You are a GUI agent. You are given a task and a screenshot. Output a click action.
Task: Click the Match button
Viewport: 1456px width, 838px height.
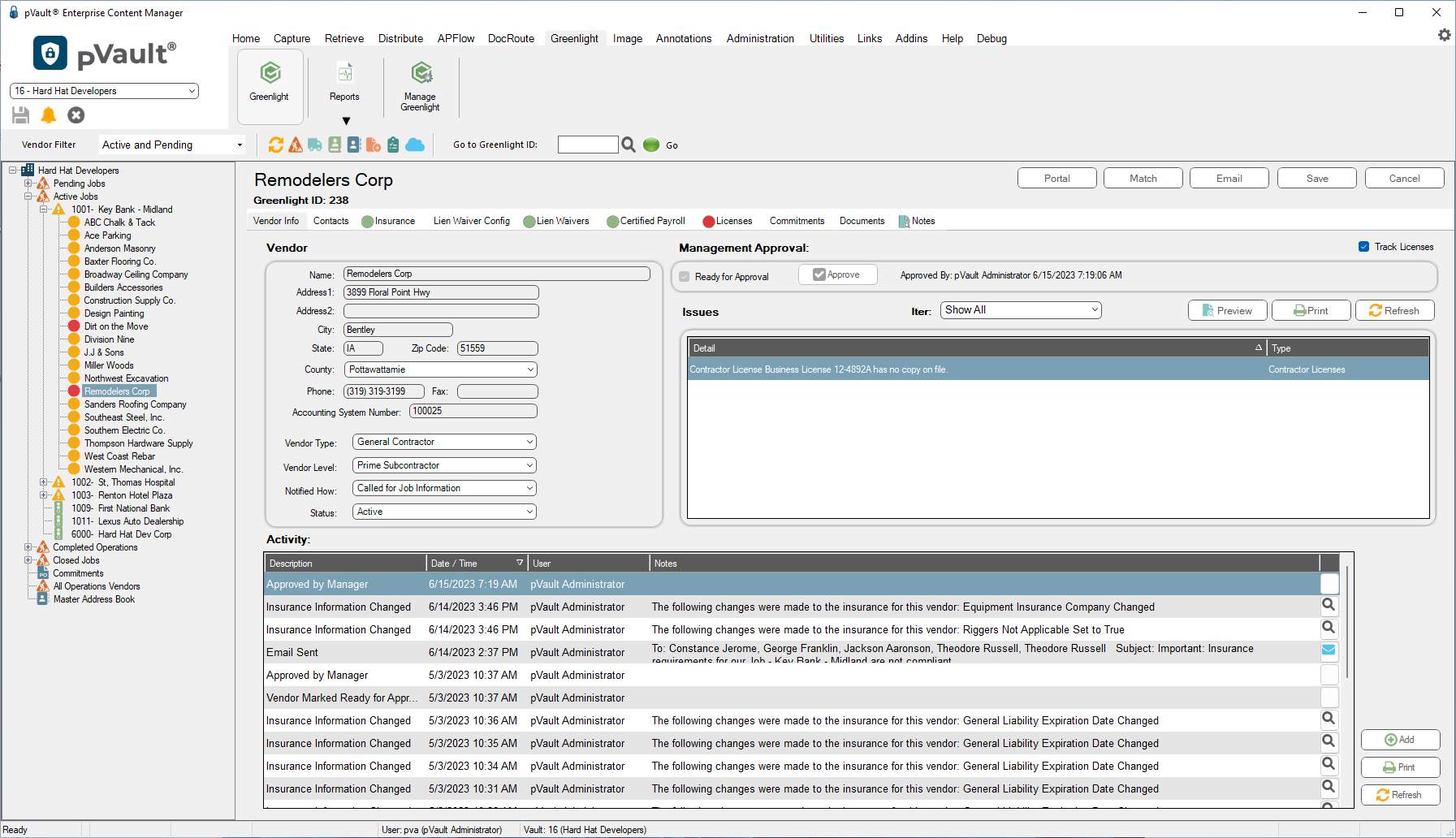point(1143,179)
